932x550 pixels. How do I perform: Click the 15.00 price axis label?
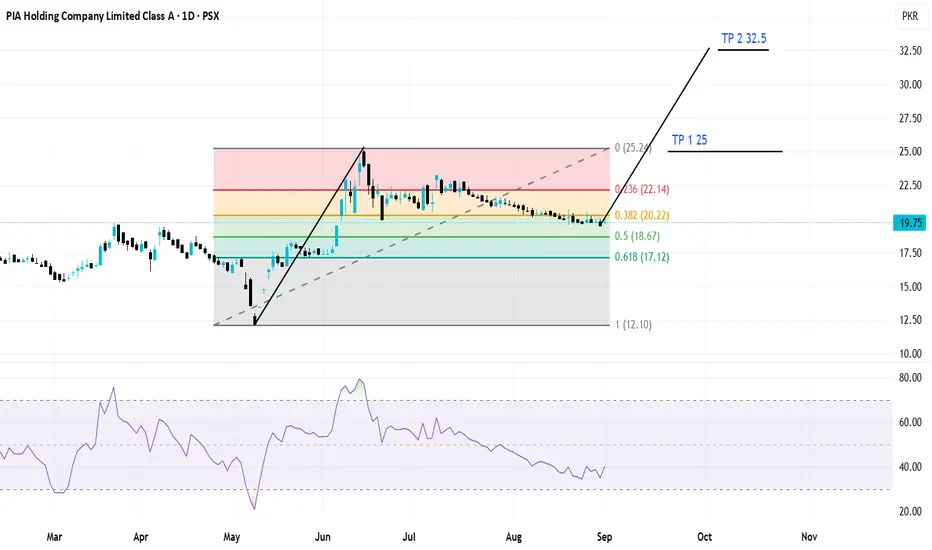[910, 287]
